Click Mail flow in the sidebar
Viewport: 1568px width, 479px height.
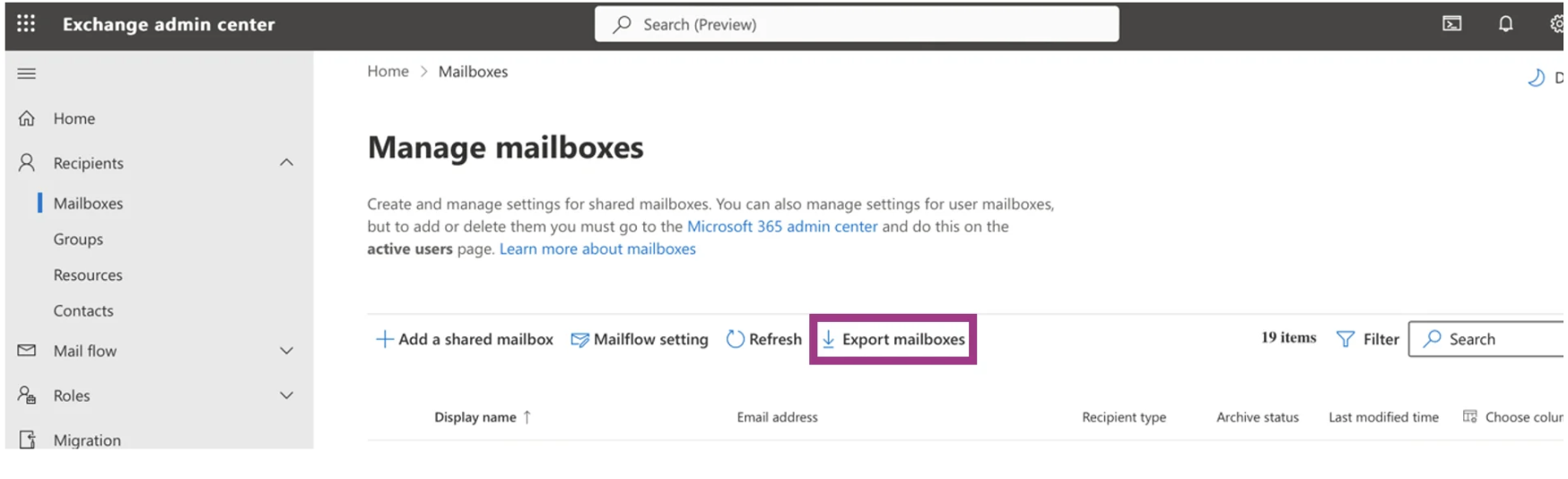click(x=85, y=351)
